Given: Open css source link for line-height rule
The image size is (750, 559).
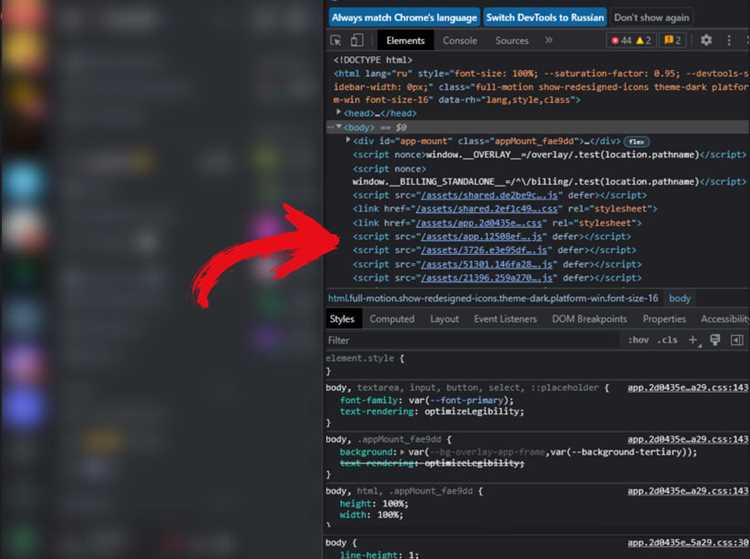Looking at the screenshot, I should tap(688, 543).
